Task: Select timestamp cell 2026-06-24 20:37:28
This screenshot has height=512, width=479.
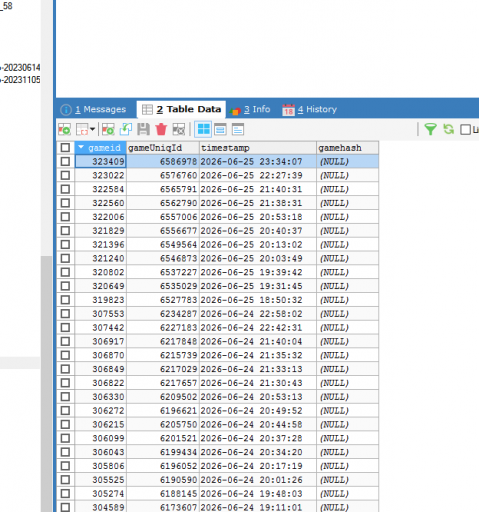Action: tap(258, 438)
